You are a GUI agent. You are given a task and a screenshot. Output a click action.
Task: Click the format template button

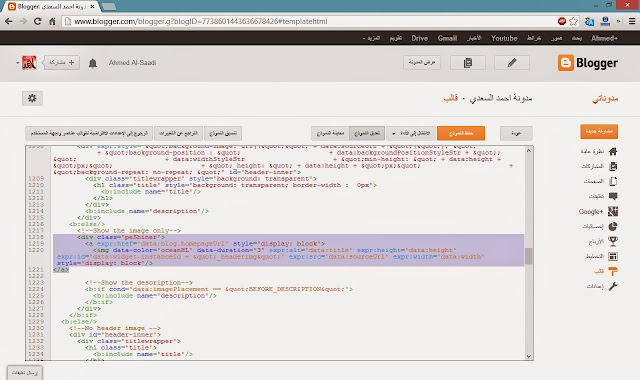(223, 133)
